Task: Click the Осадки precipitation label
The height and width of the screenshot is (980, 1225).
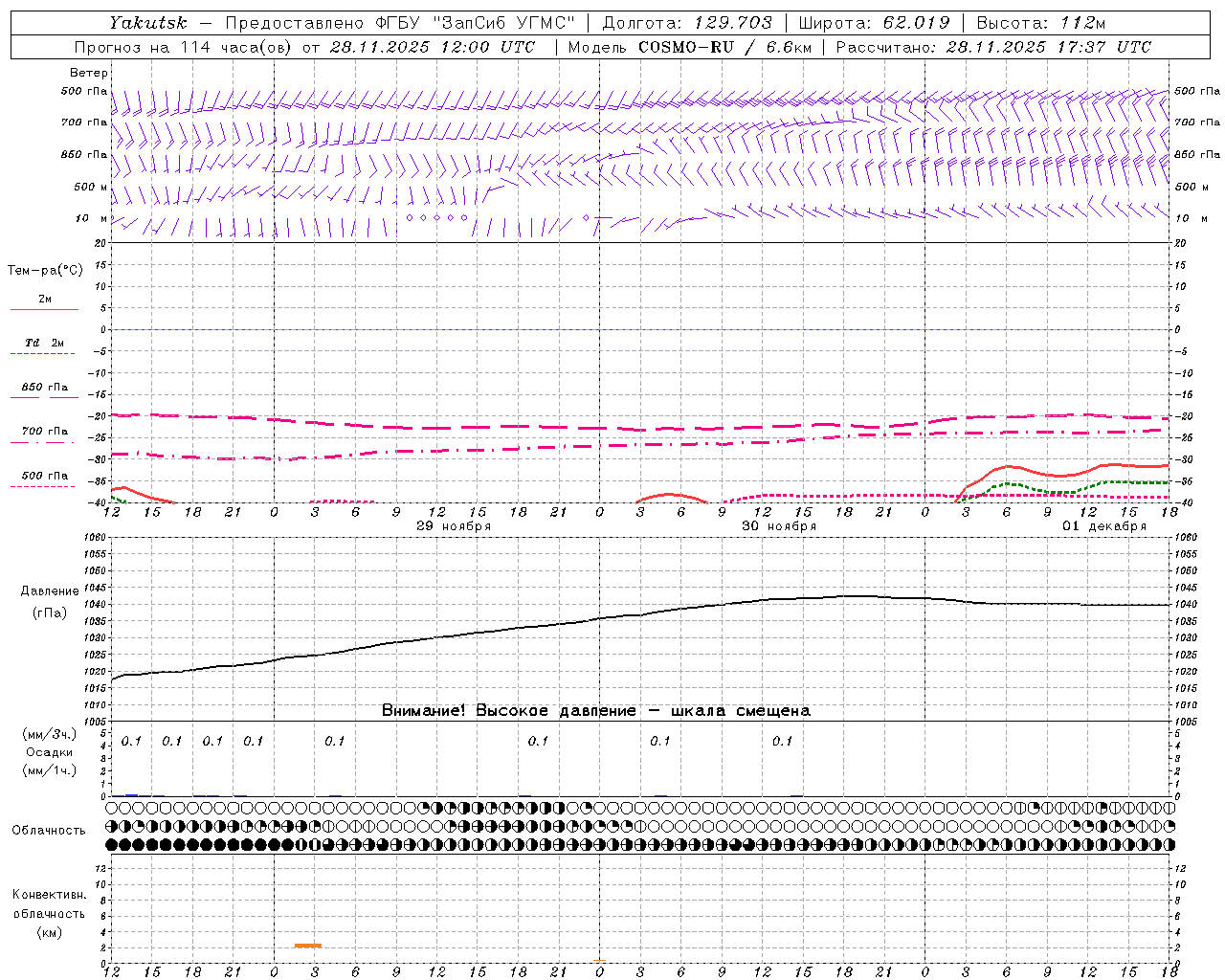Action: [50, 752]
